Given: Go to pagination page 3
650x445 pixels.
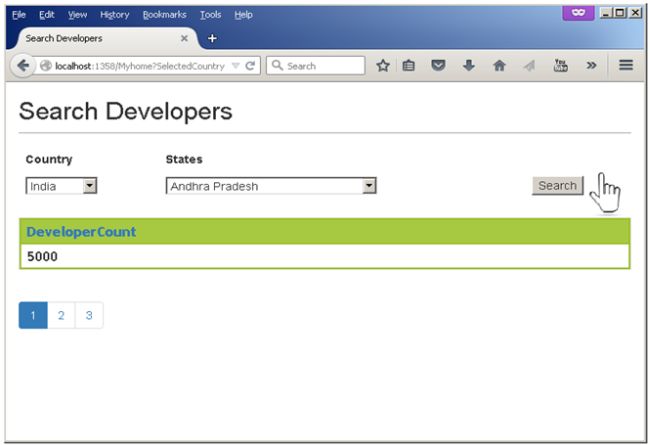Looking at the screenshot, I should [89, 315].
